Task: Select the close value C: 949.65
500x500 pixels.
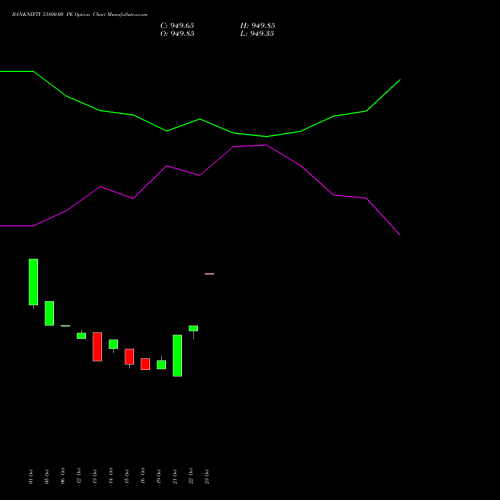Action: (x=177, y=26)
